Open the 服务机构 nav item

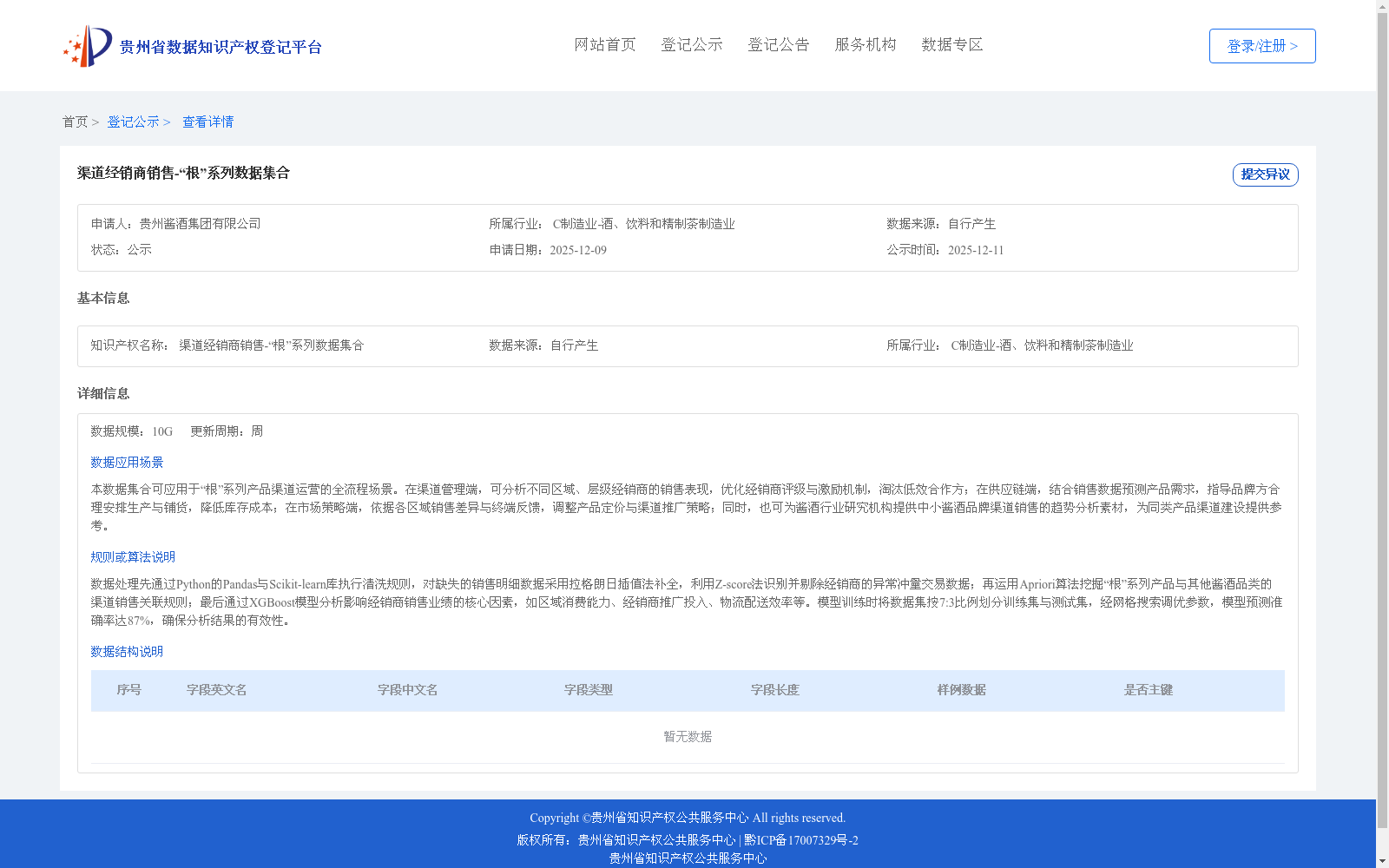coord(866,44)
